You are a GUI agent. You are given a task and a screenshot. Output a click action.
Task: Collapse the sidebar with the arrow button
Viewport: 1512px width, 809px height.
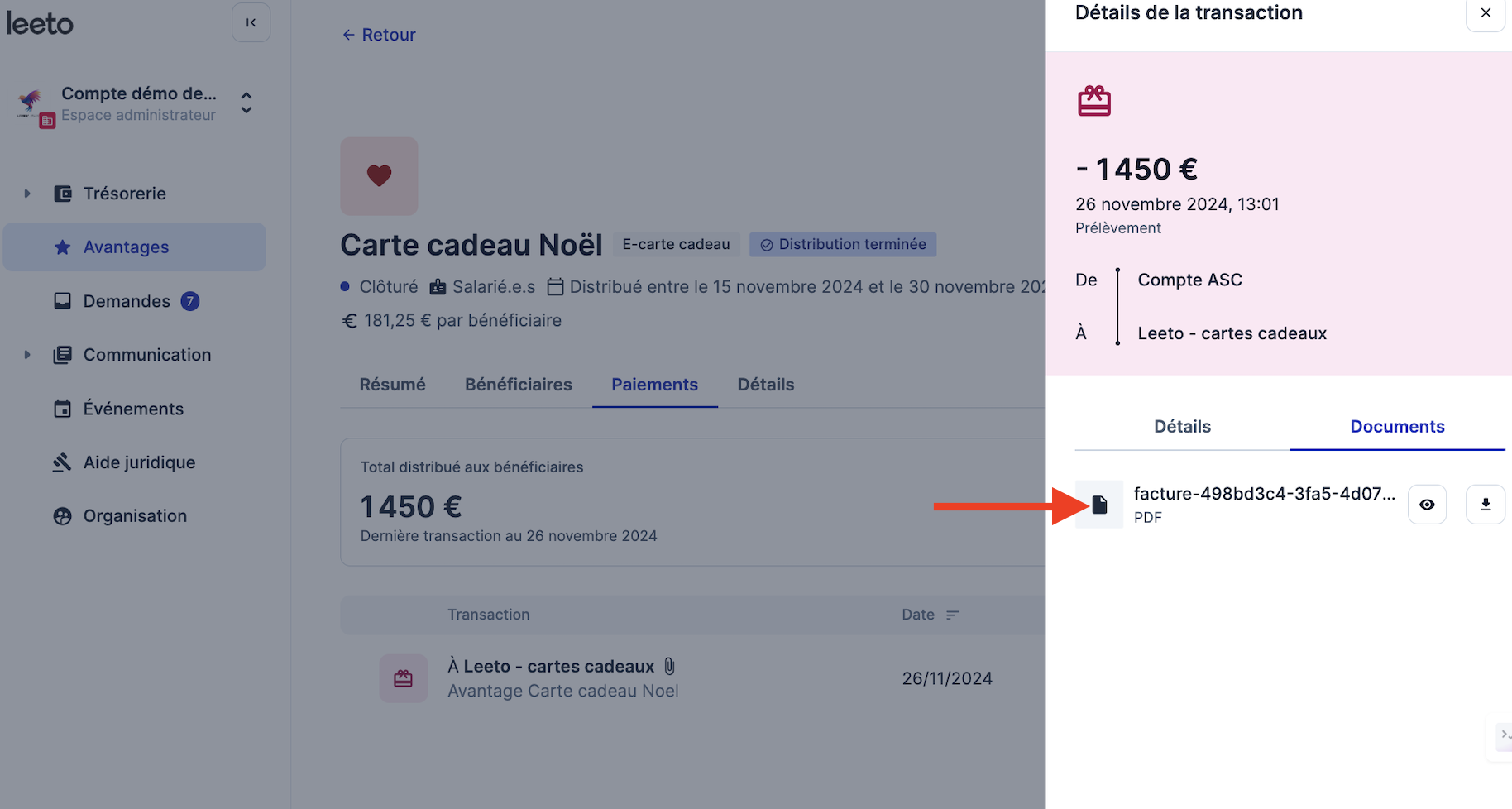pyautogui.click(x=251, y=22)
